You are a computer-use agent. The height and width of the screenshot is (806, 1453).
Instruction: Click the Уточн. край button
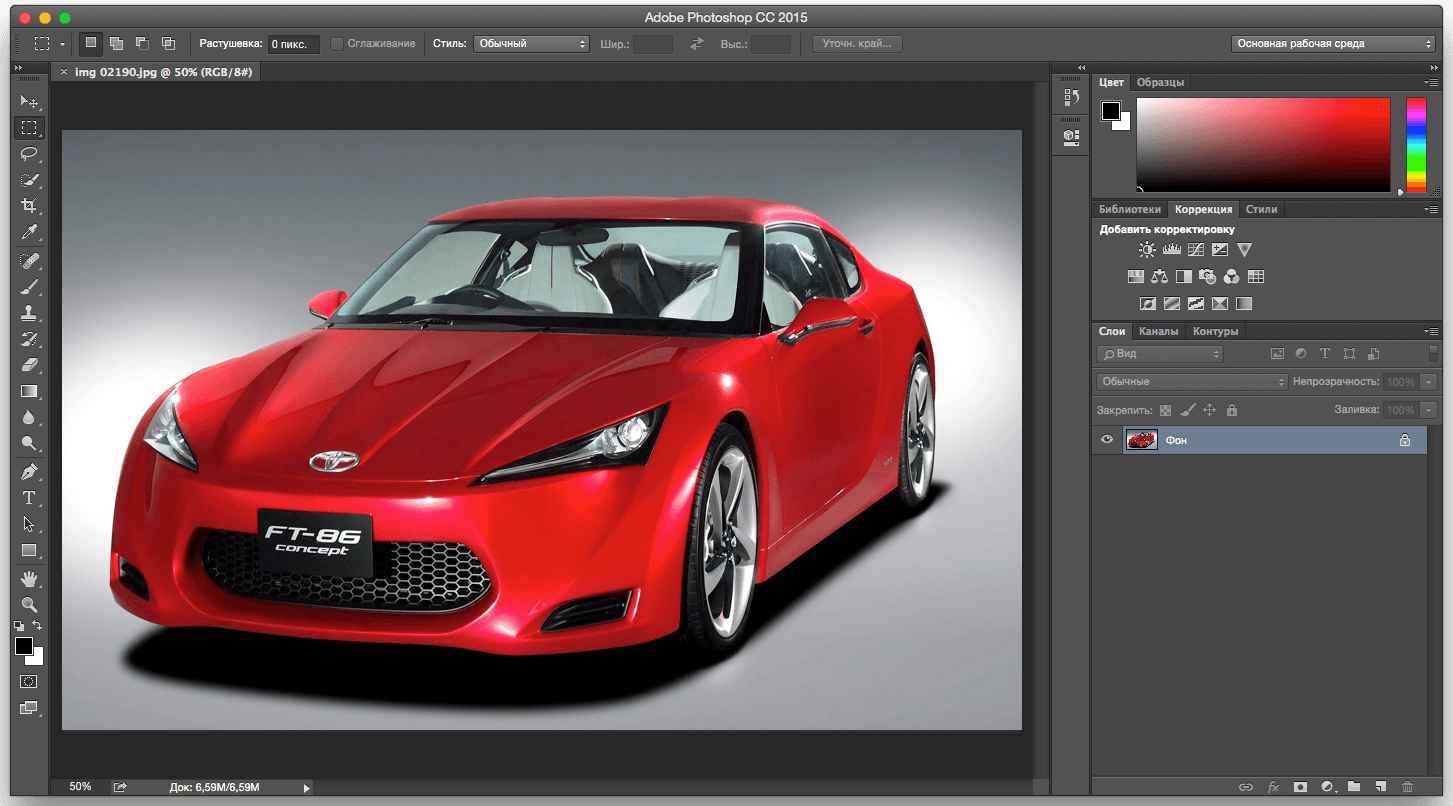[857, 44]
